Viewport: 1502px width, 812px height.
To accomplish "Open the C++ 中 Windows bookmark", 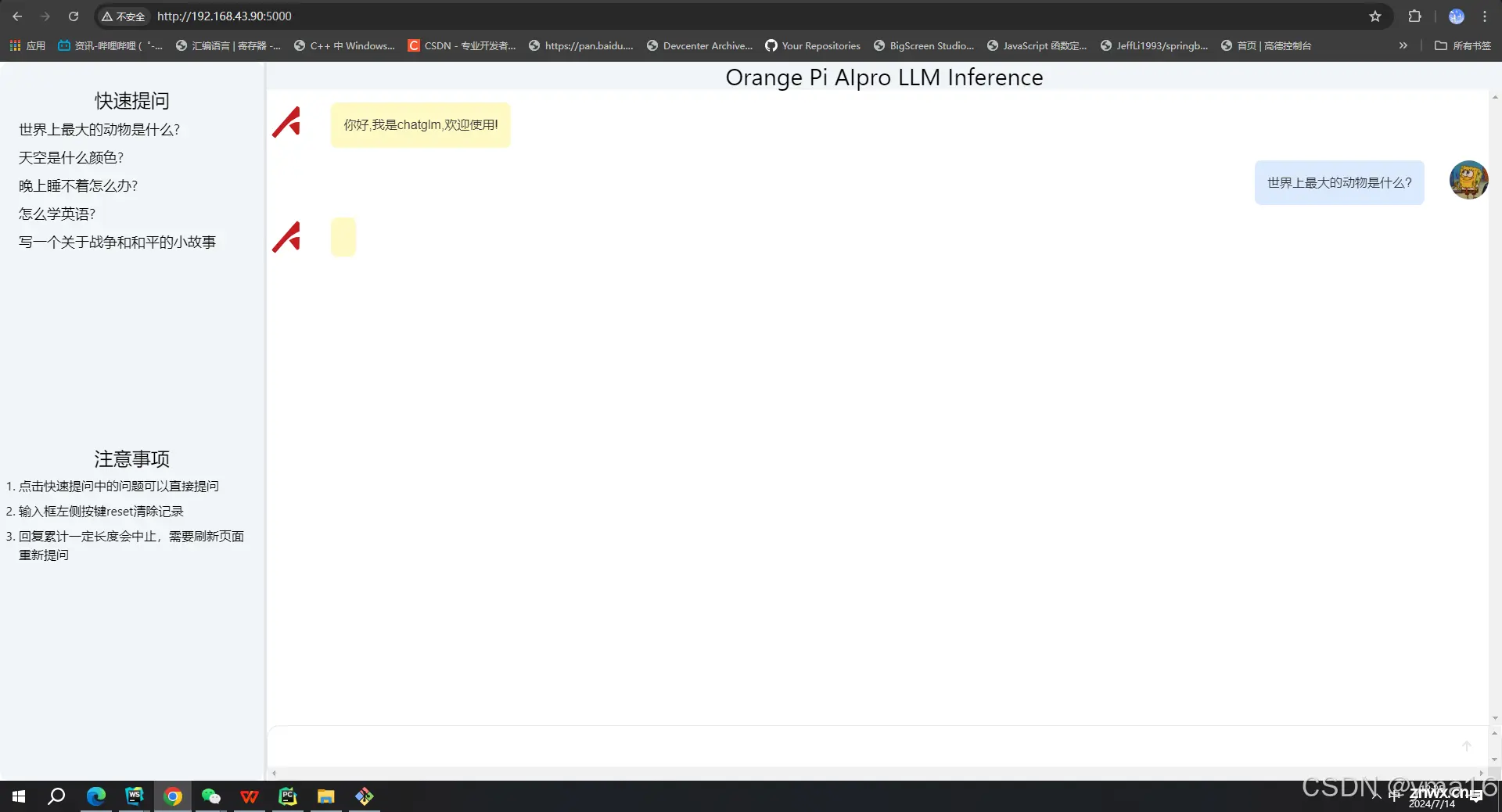I will coord(344,45).
